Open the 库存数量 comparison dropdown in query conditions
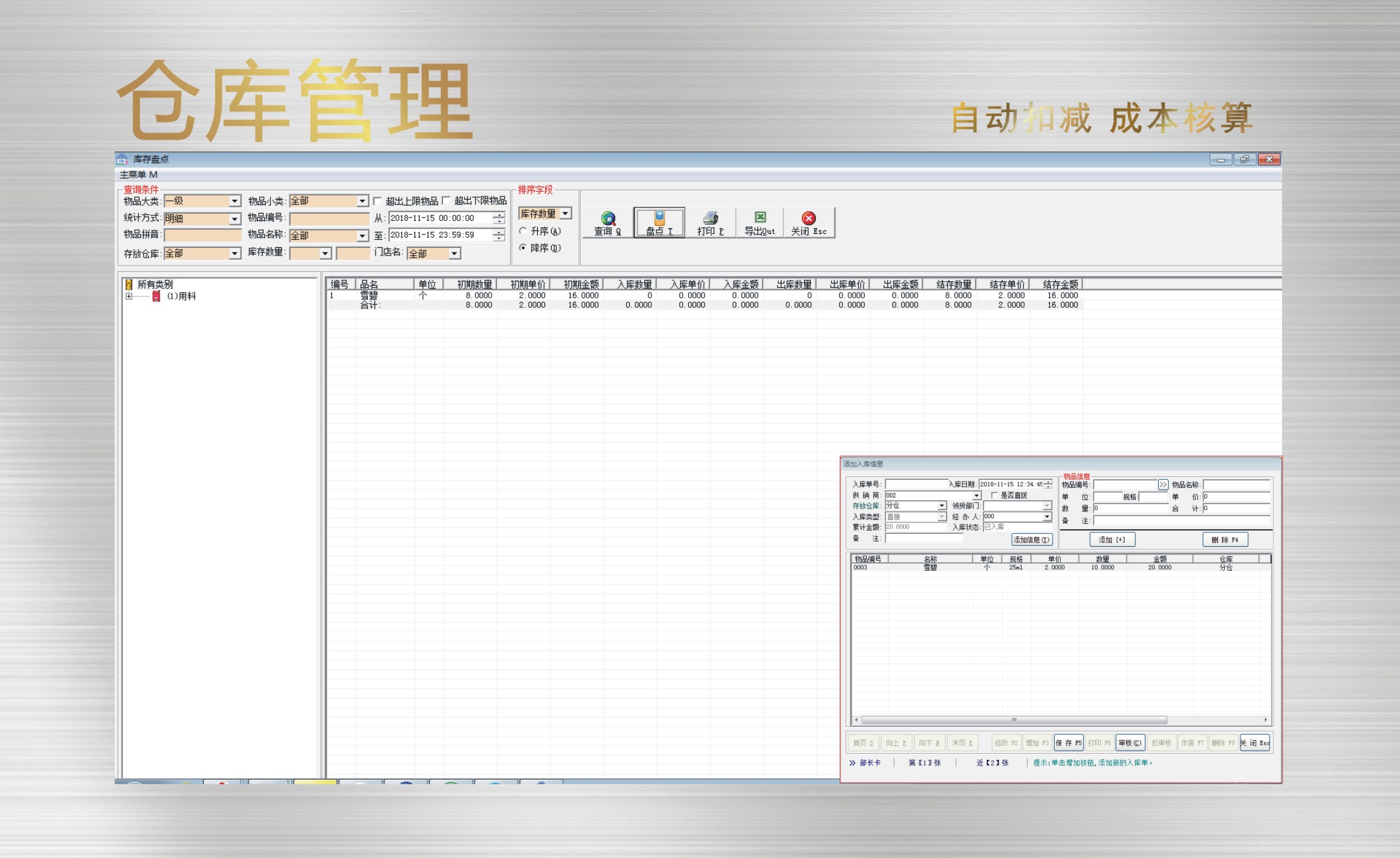Viewport: 1400px width, 858px height. click(x=325, y=253)
